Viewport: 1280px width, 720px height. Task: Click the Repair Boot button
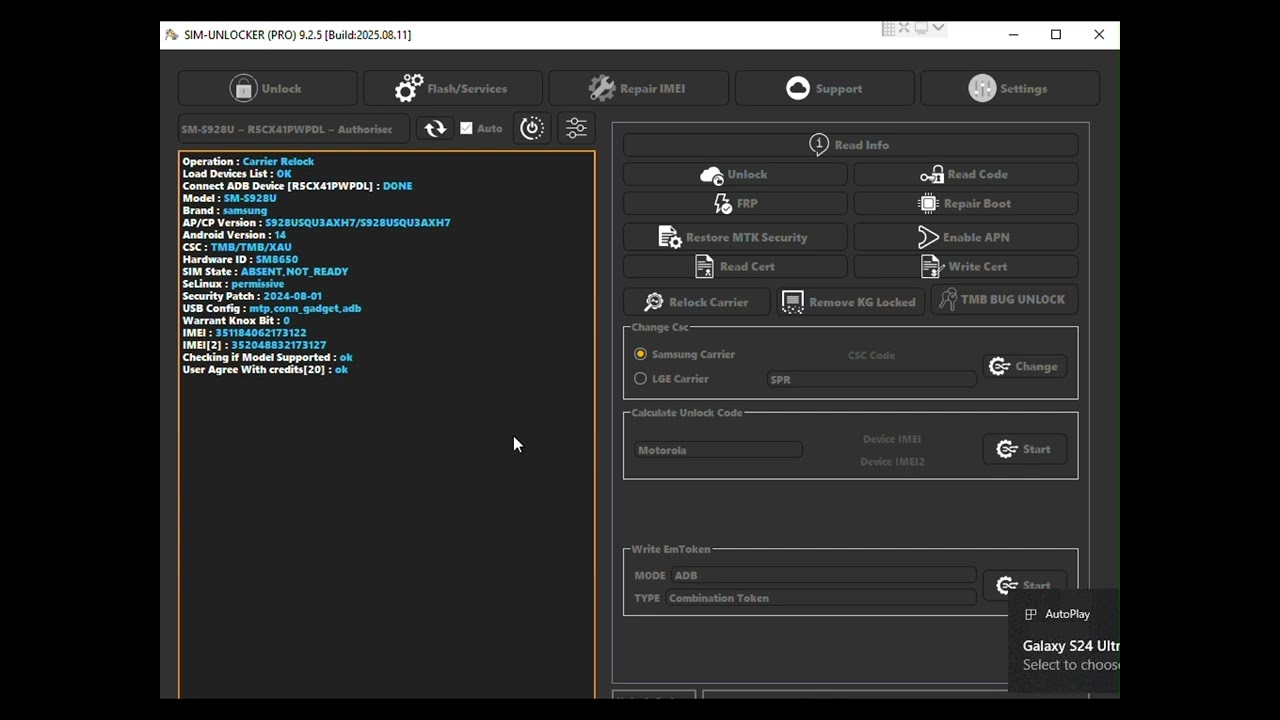click(x=965, y=203)
